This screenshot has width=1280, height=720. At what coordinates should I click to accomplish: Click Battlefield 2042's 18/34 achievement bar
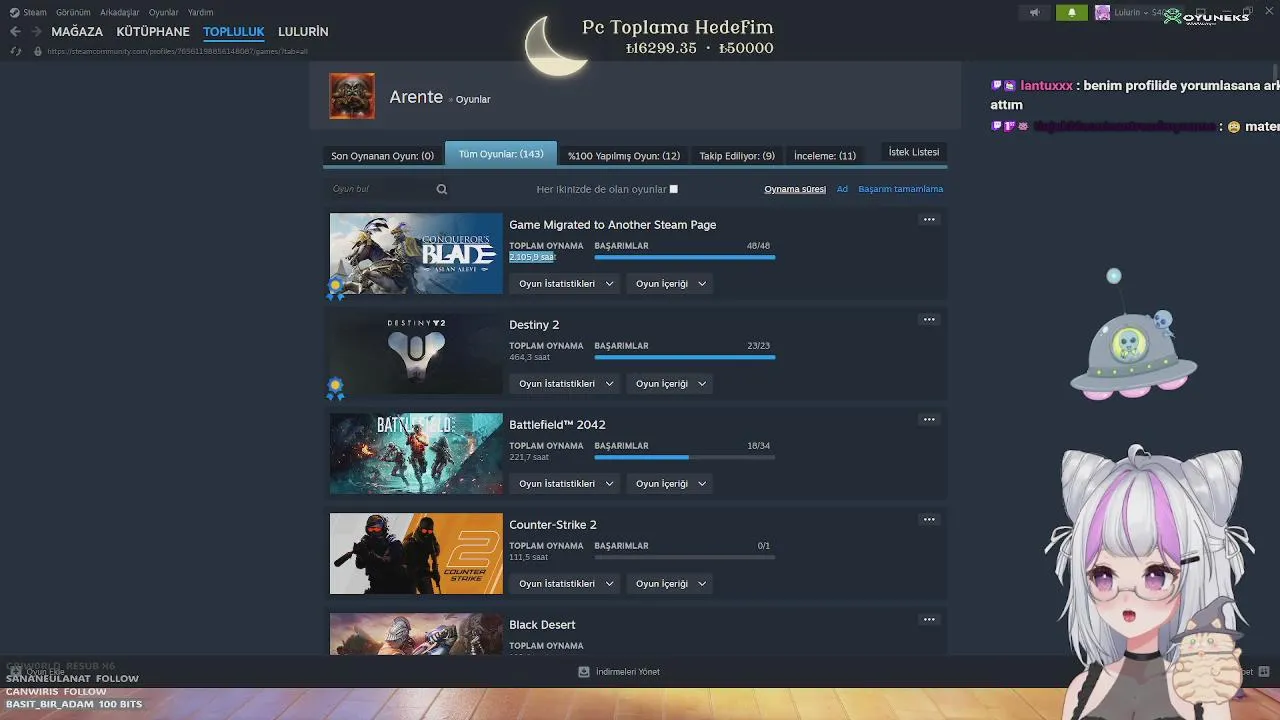click(685, 457)
